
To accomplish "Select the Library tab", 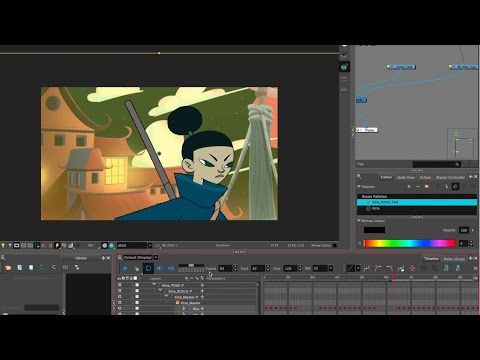I will pos(81,258).
